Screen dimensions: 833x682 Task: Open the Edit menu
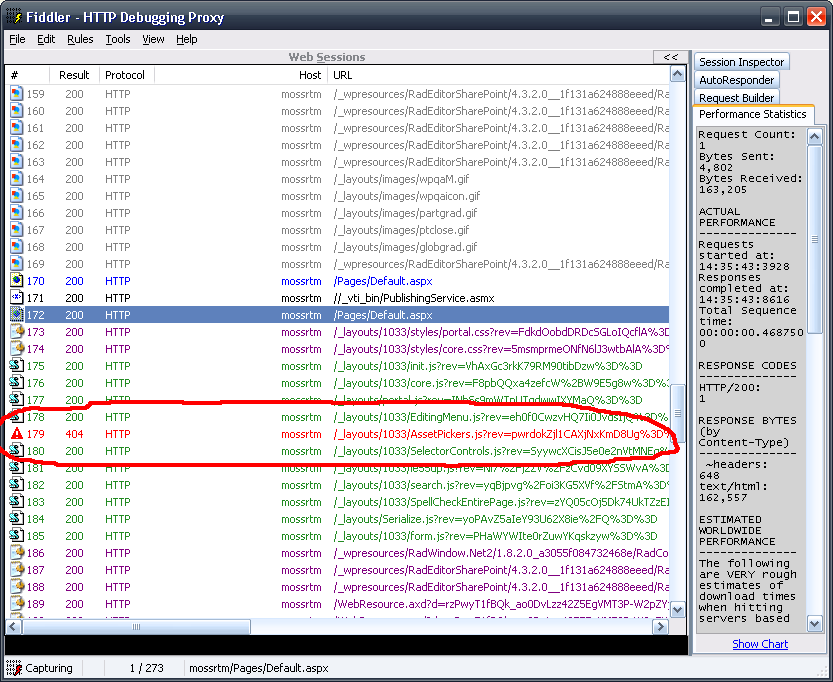click(x=46, y=39)
